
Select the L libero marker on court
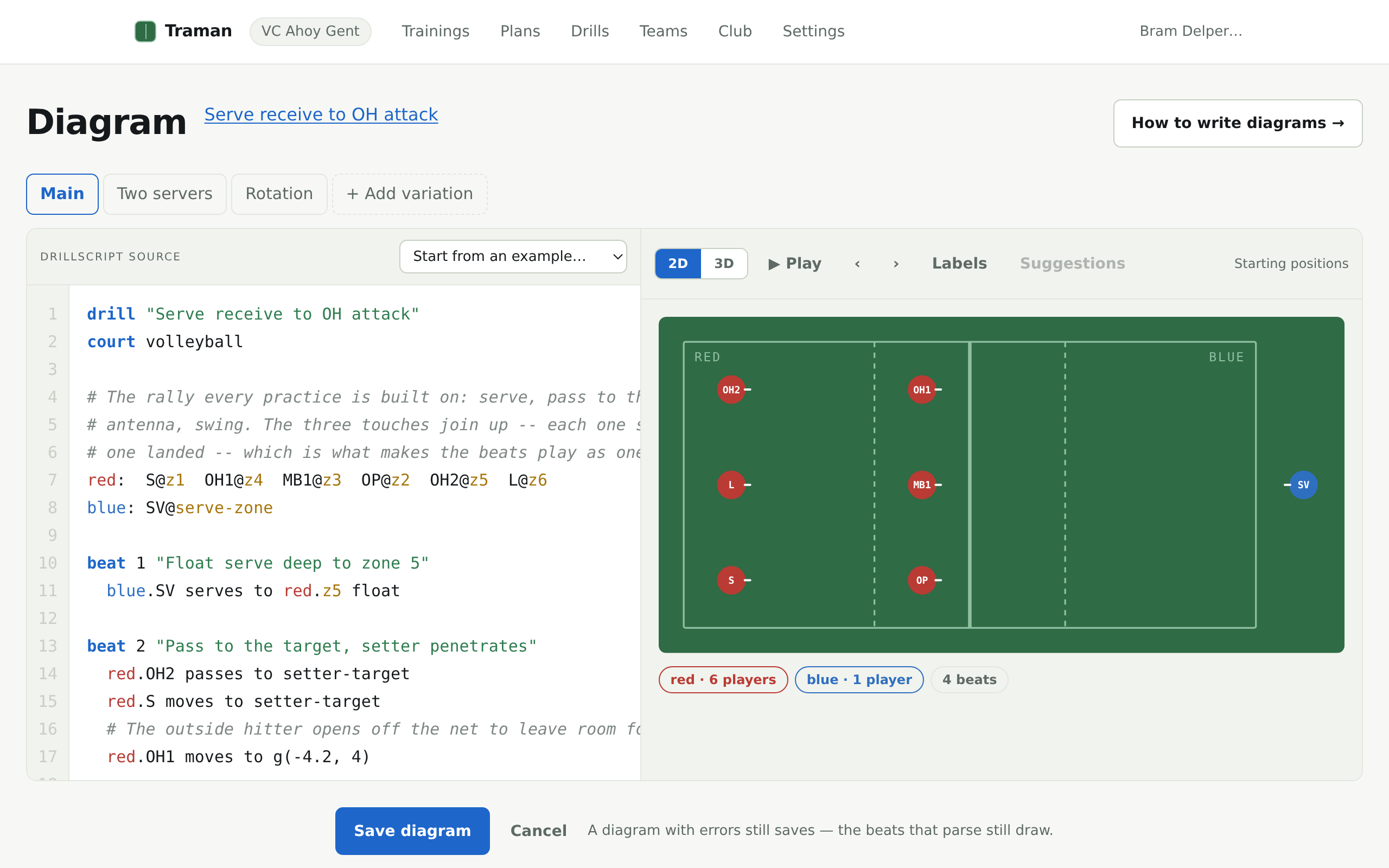[x=731, y=485]
